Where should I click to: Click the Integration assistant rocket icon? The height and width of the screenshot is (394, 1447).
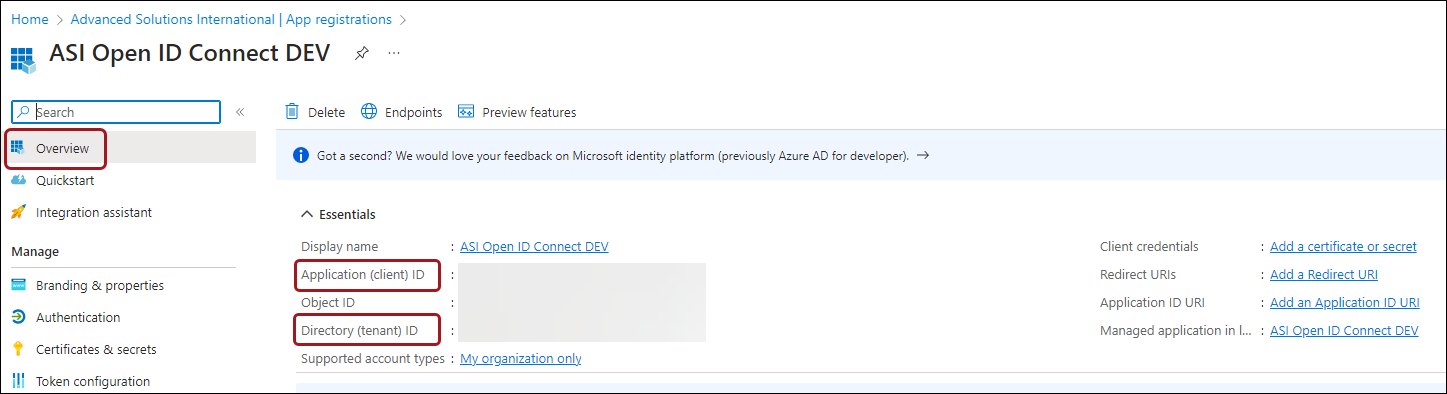click(x=18, y=212)
